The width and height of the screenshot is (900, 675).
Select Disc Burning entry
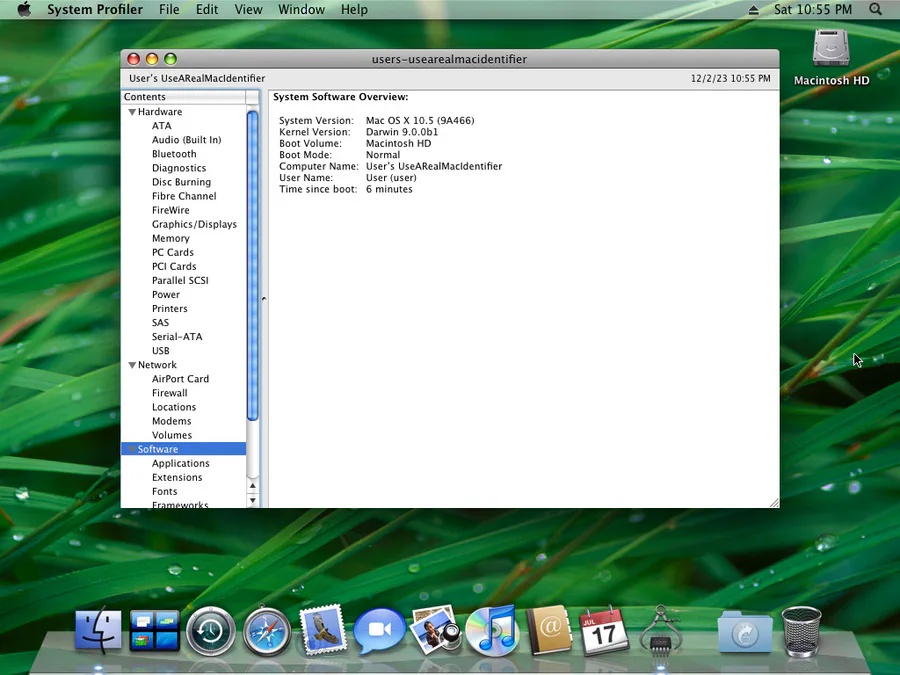coord(181,182)
